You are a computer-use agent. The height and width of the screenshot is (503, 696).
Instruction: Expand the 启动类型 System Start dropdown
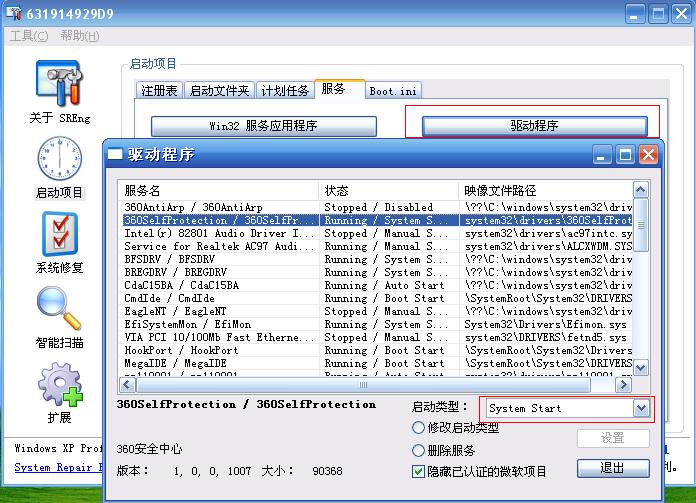point(641,408)
